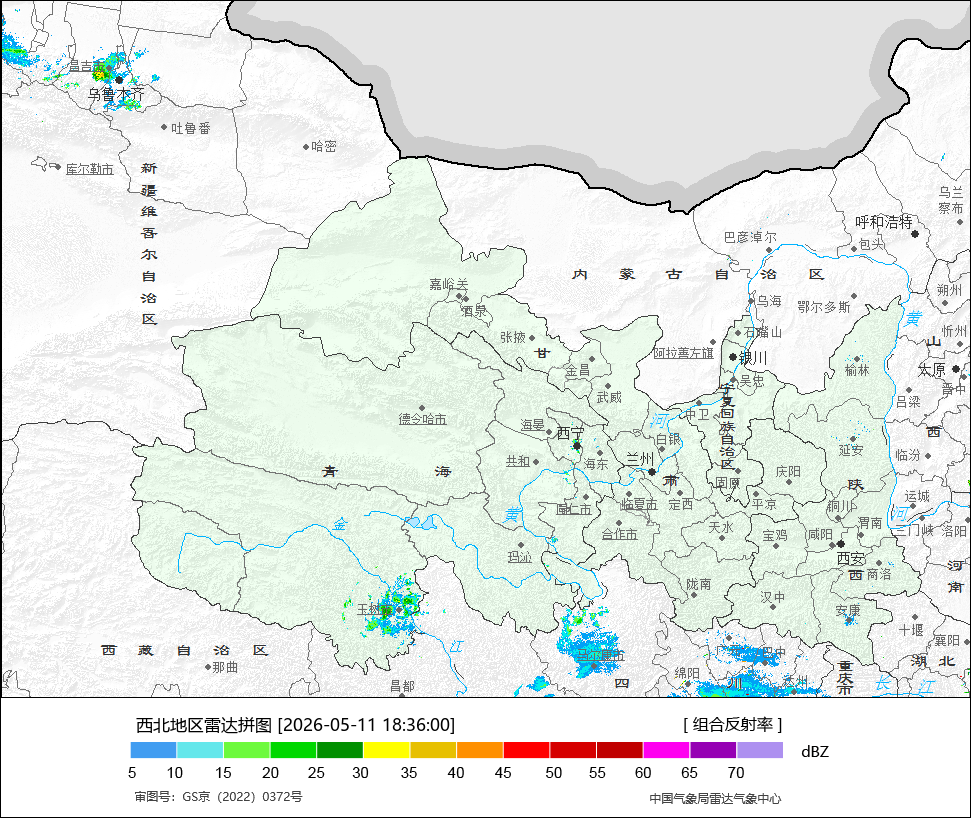Viewport: 971px width, 818px height.
Task: Click the city label 武威
Action: (609, 397)
